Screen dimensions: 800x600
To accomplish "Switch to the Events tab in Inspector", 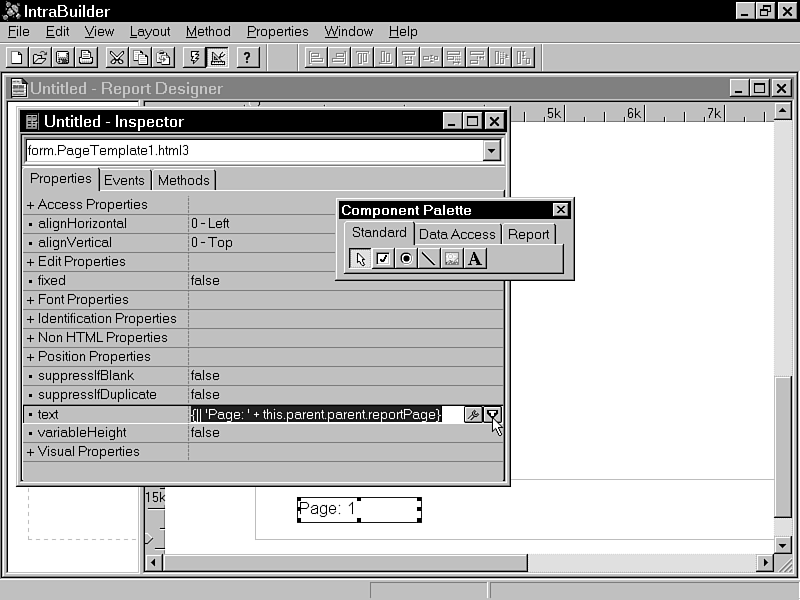I will [x=124, y=180].
